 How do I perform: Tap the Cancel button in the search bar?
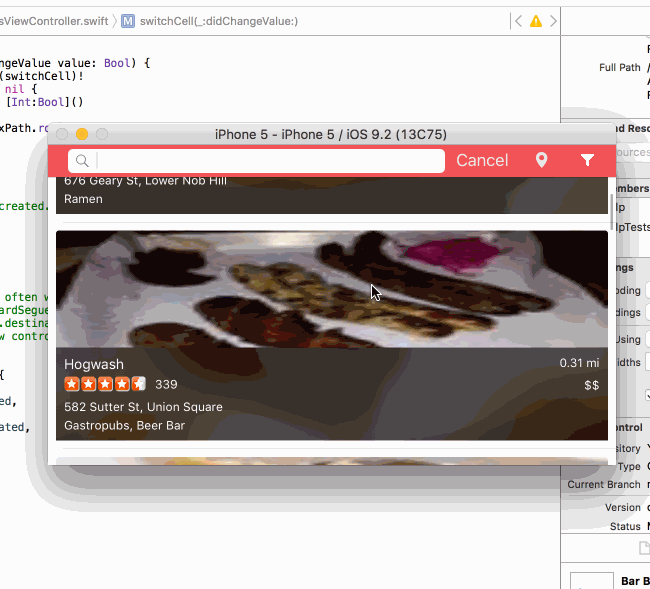pos(482,160)
